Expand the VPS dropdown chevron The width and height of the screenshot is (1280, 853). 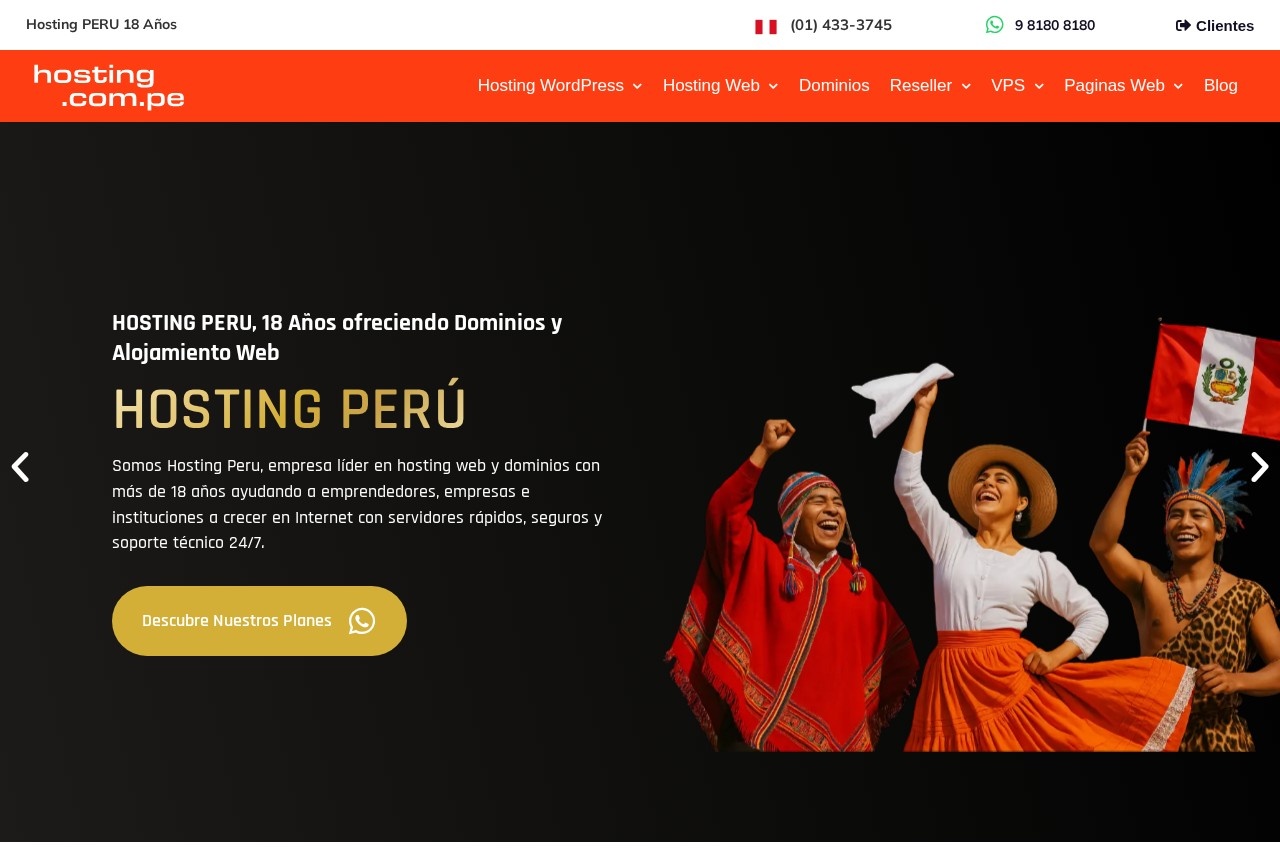1039,87
